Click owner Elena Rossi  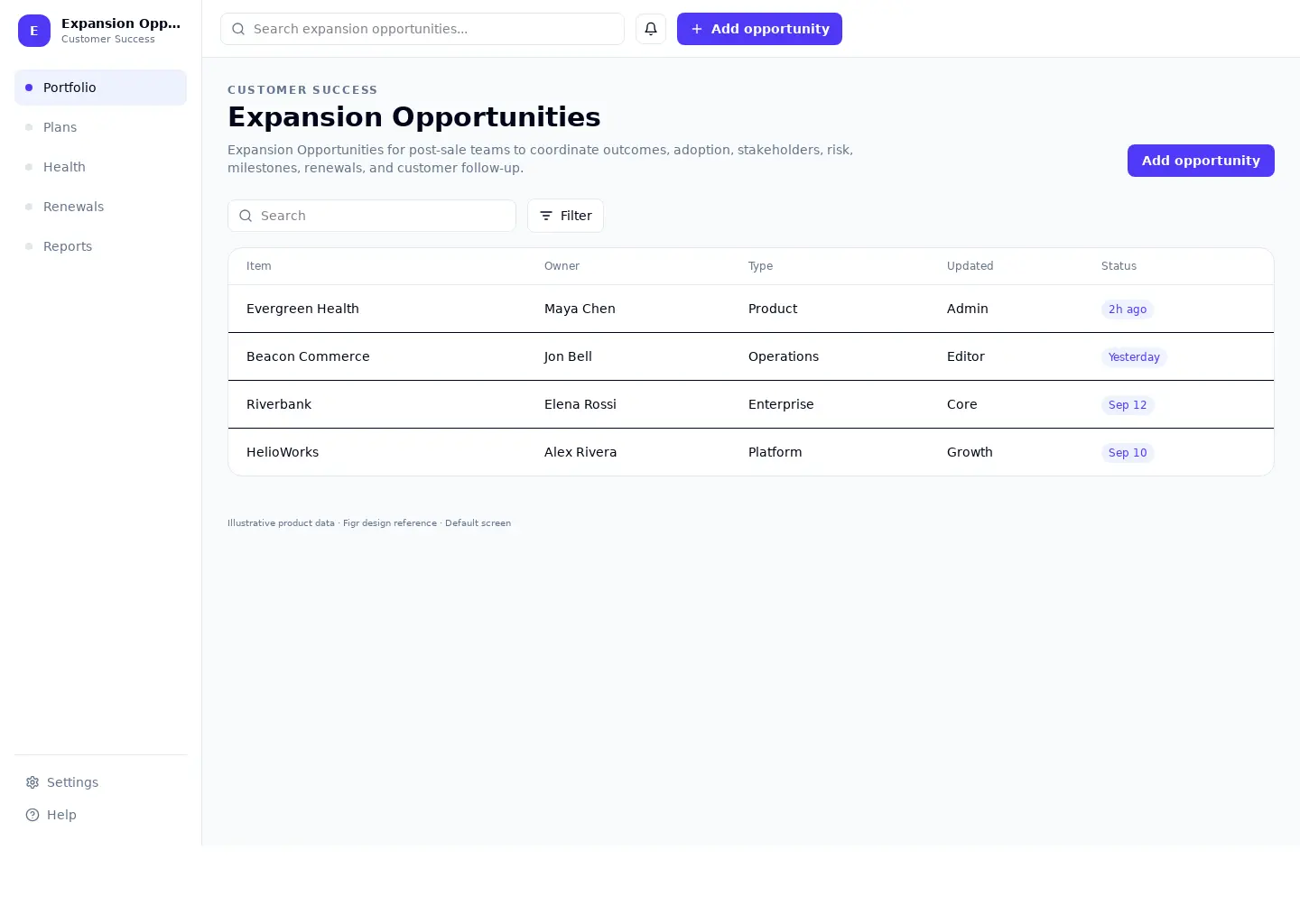[x=580, y=404]
